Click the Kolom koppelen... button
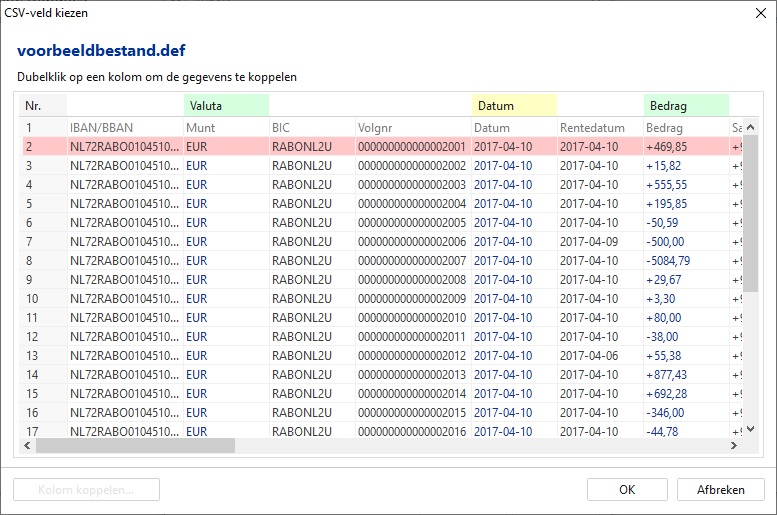 point(86,490)
